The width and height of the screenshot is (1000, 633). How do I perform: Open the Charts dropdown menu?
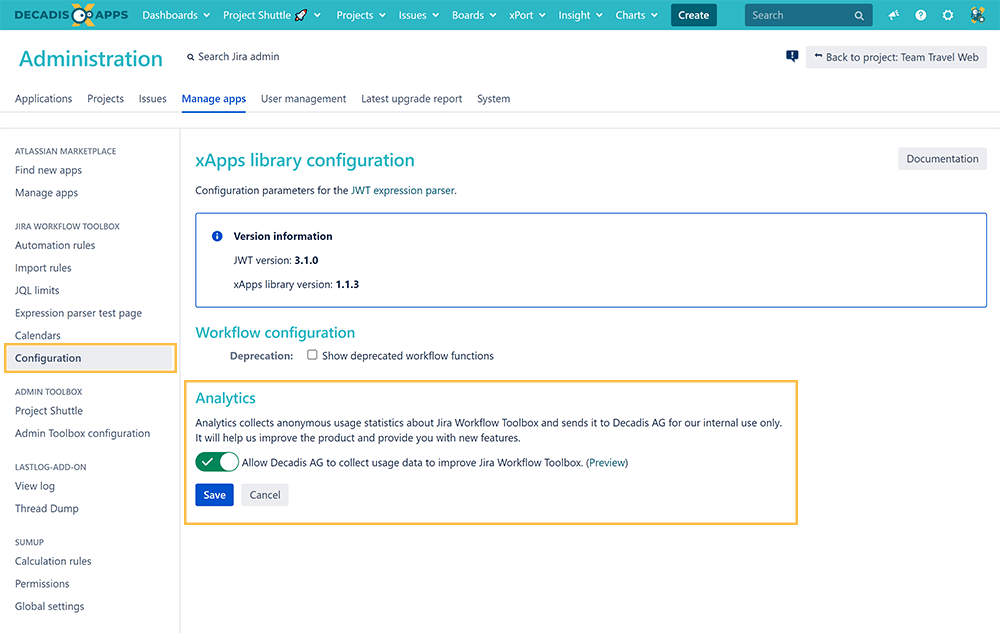pyautogui.click(x=636, y=15)
